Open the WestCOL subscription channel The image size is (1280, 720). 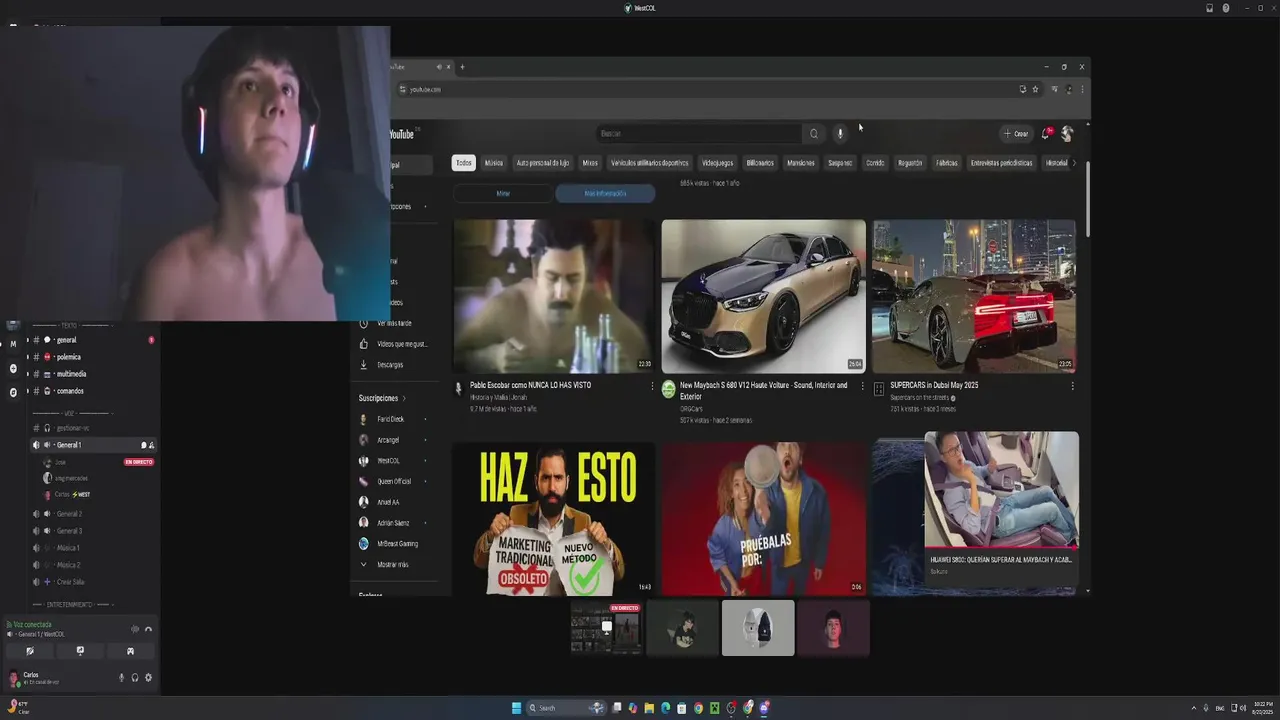388,461
